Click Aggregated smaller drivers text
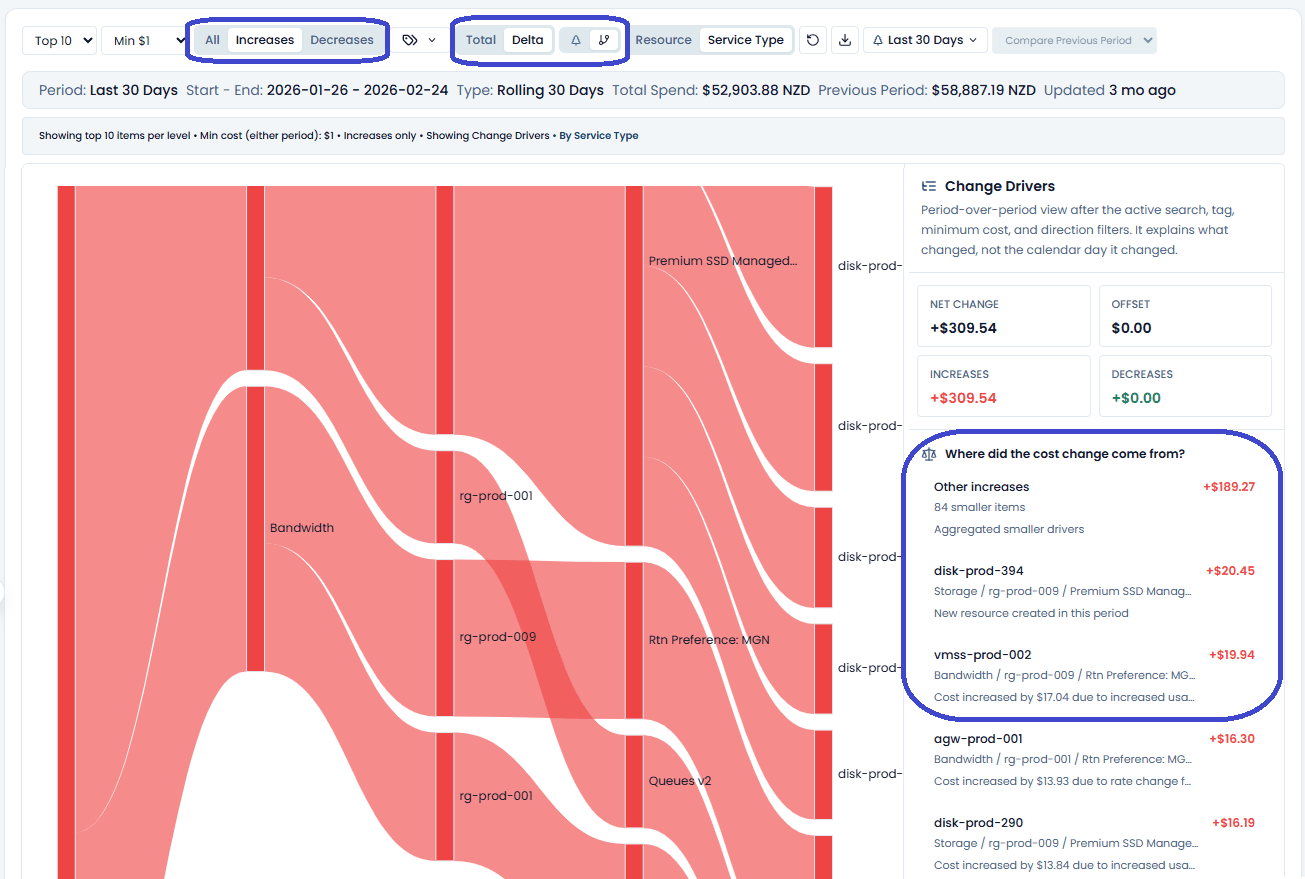 (1009, 529)
